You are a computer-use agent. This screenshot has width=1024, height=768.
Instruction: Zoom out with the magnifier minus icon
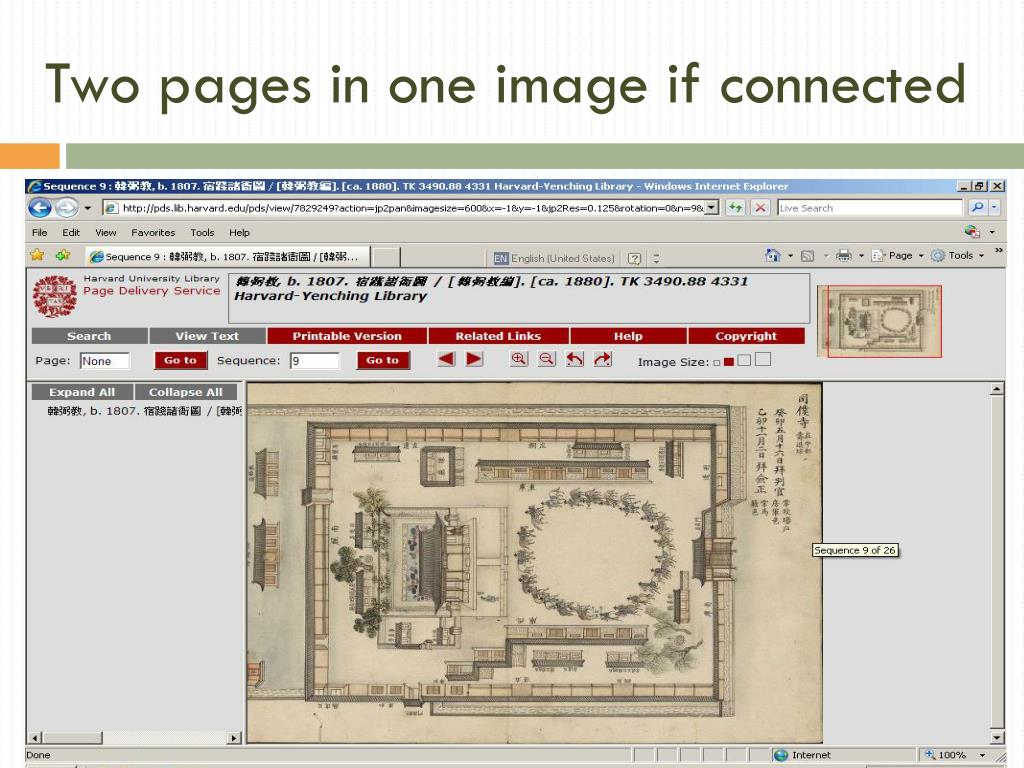547,359
